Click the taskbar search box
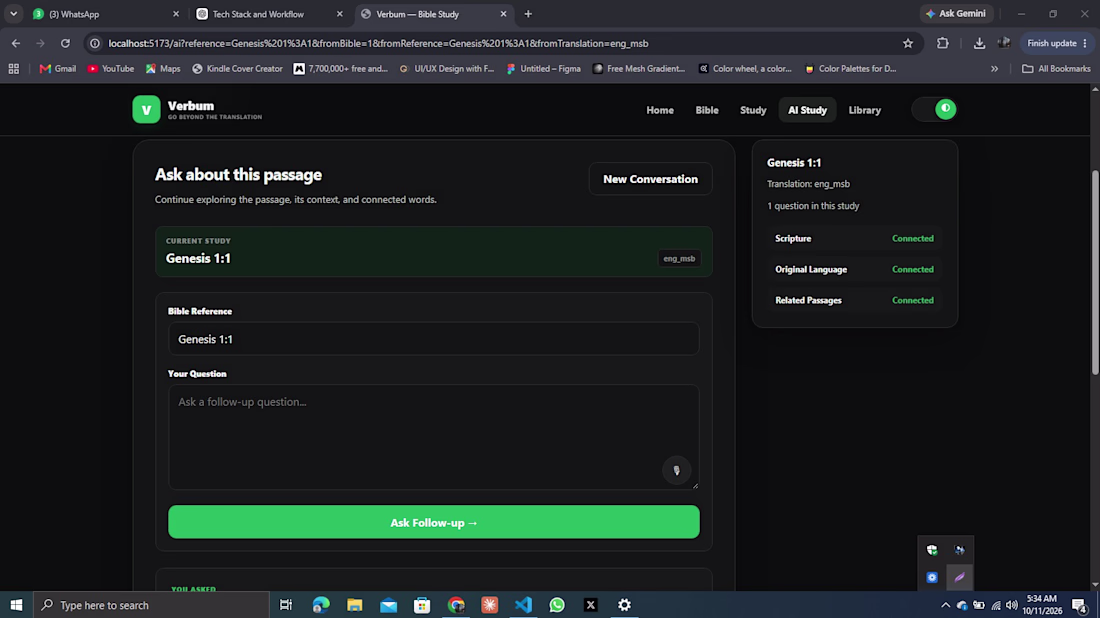This screenshot has height=618, width=1100. point(152,605)
